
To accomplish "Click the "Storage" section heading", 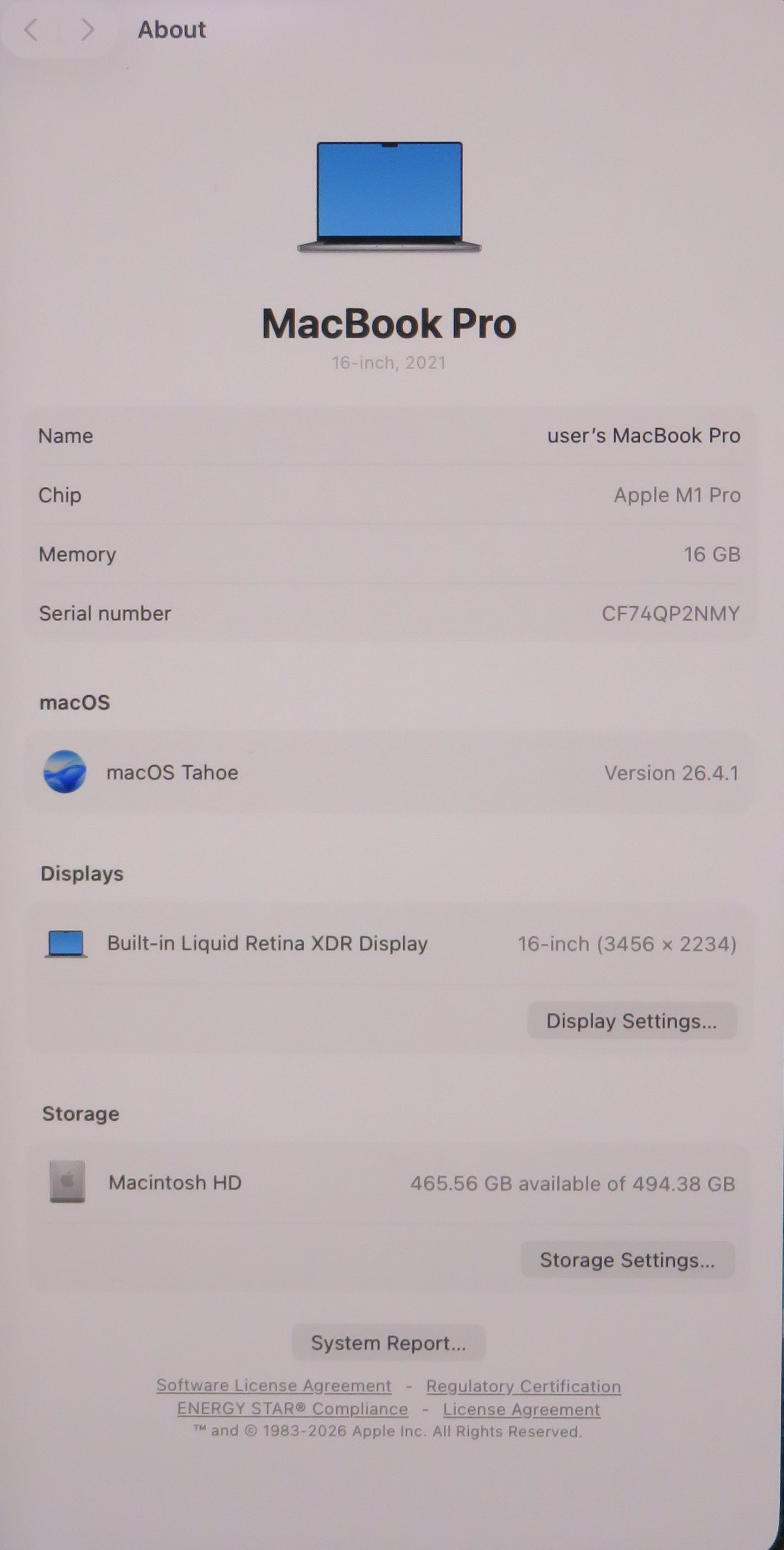I will tap(81, 1114).
